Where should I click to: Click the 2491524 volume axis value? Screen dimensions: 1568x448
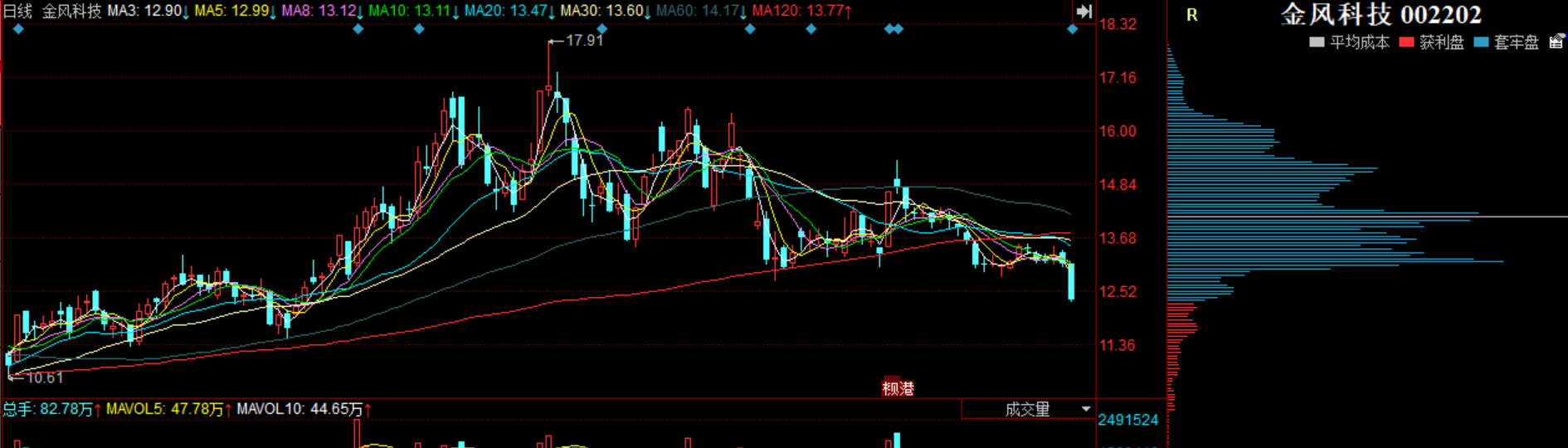point(1128,420)
